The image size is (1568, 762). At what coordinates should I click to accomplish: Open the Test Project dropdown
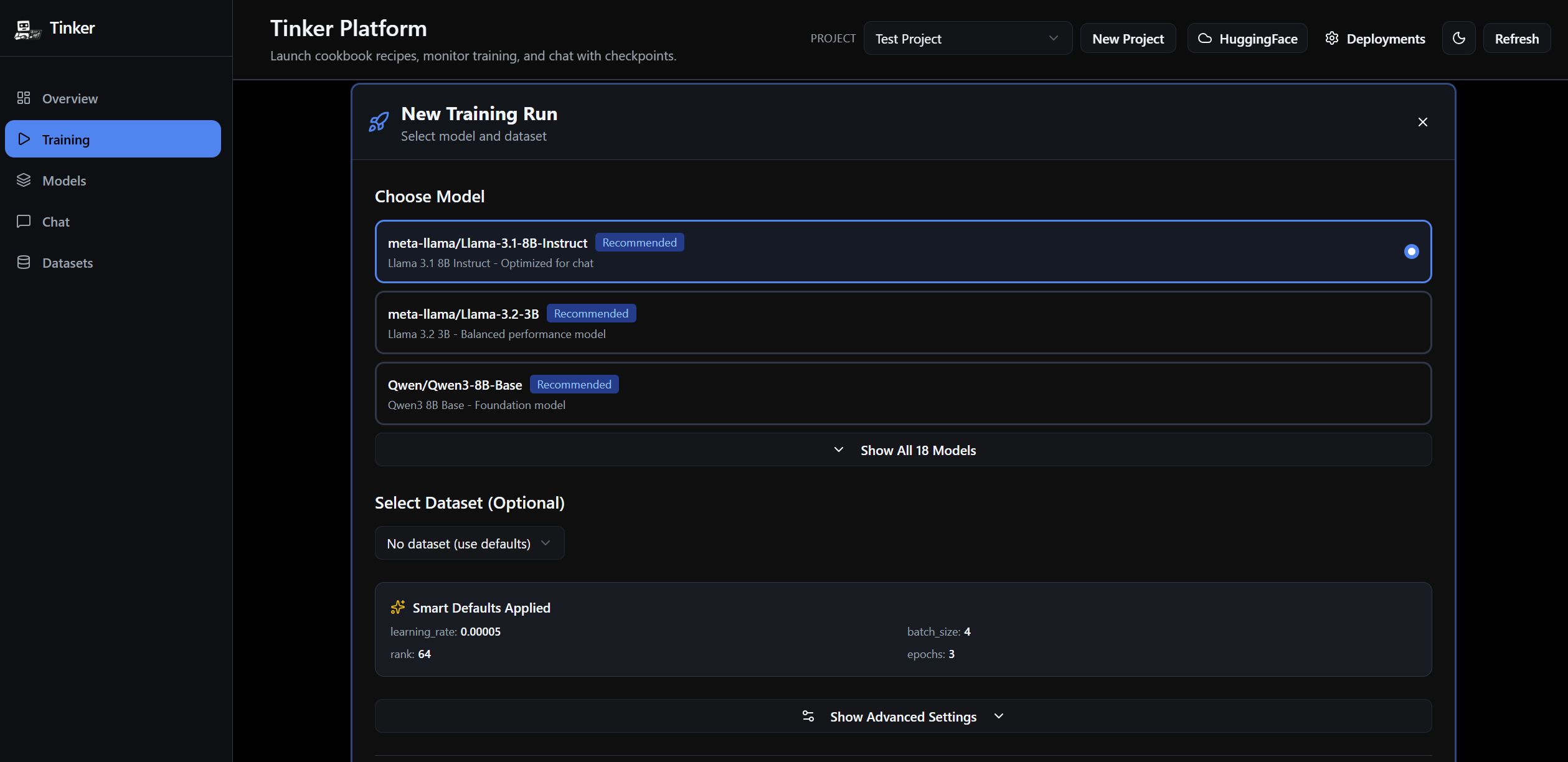(967, 39)
